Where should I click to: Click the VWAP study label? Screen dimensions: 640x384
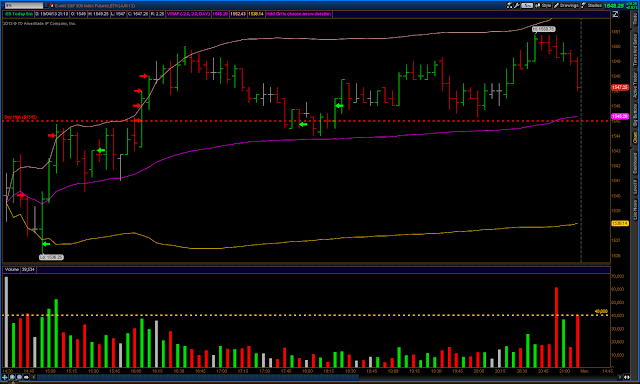[189, 14]
